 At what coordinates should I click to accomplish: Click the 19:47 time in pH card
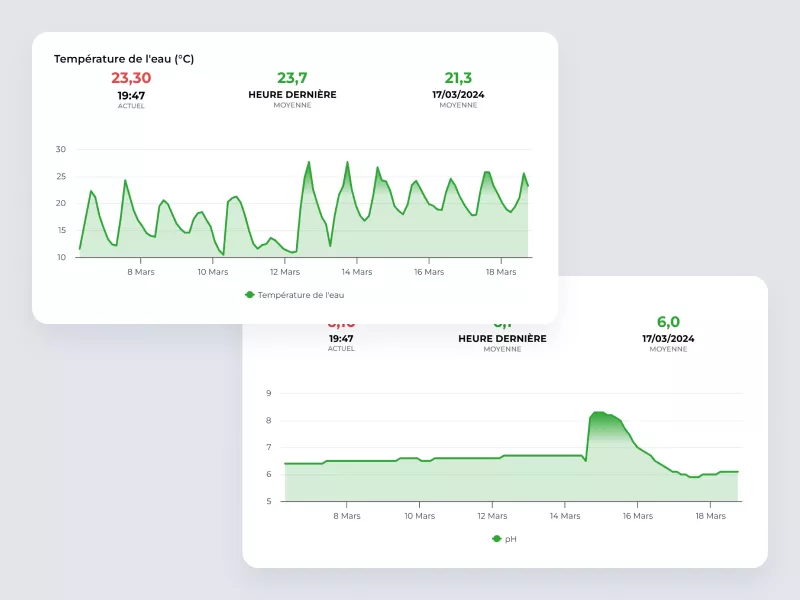pyautogui.click(x=341, y=338)
